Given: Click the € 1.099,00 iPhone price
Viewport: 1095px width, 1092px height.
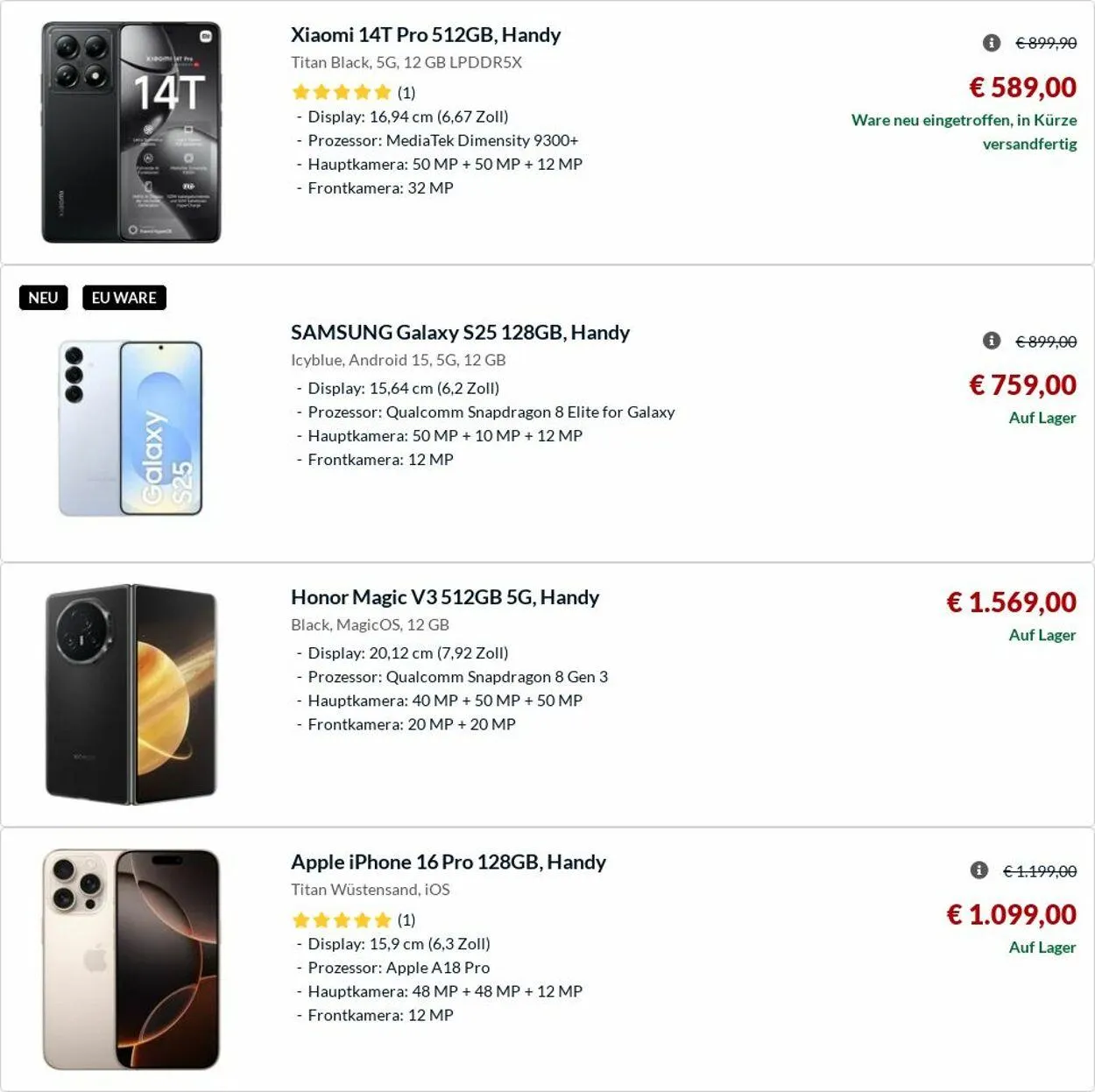Looking at the screenshot, I should tap(1011, 914).
